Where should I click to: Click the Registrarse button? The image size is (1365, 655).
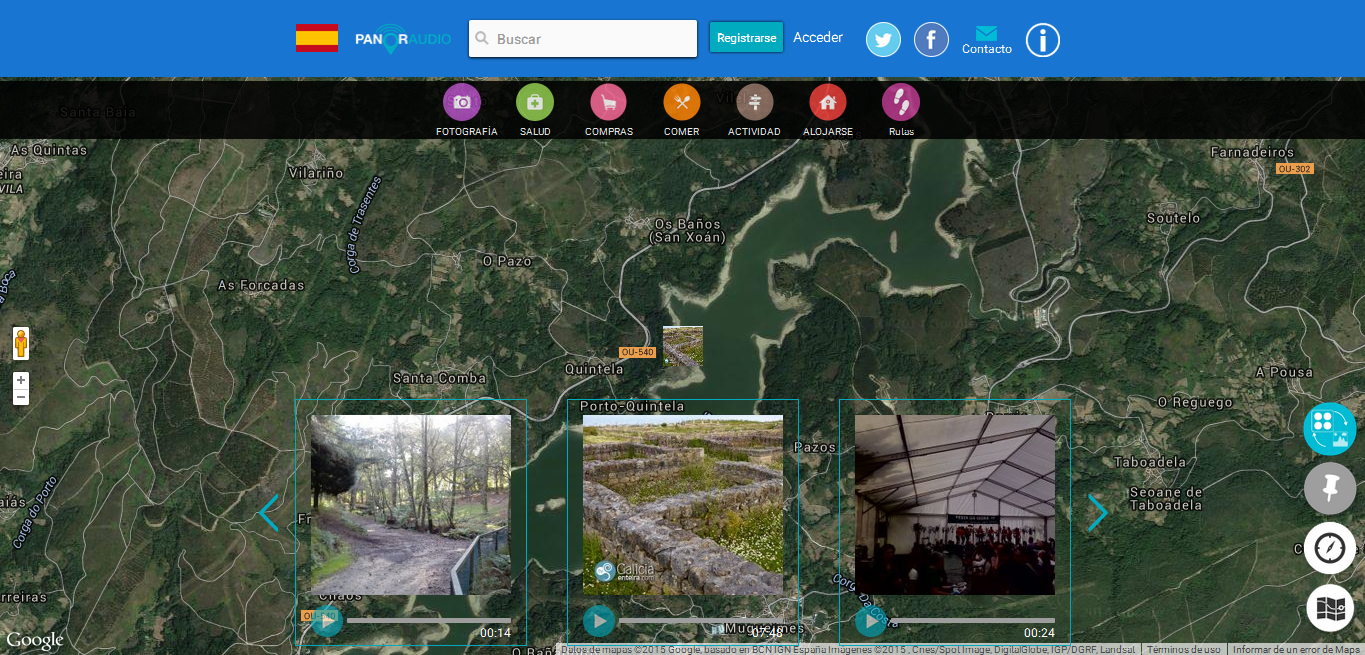746,38
